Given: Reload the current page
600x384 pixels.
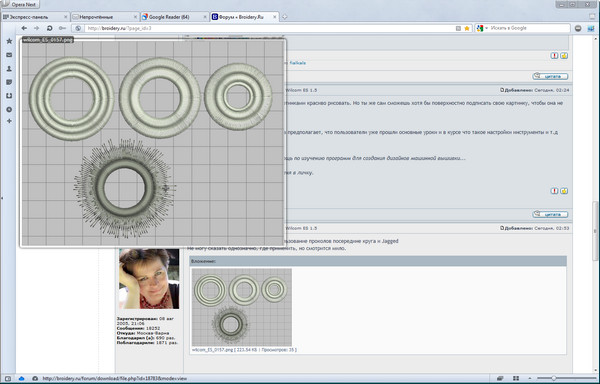Looking at the screenshot, I should 49,28.
